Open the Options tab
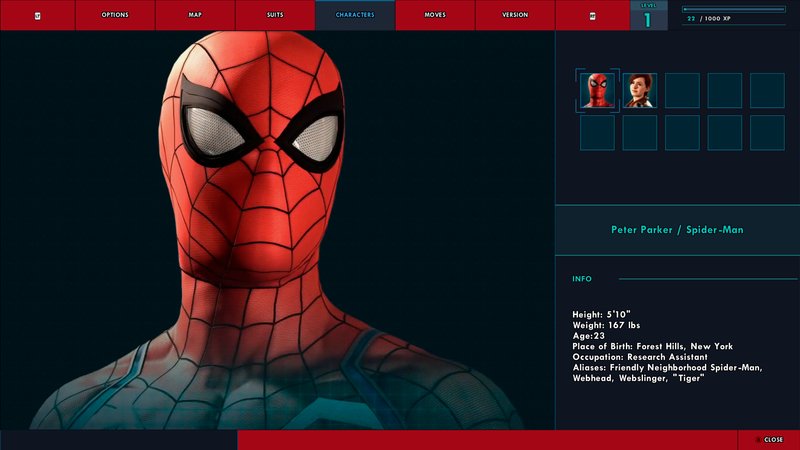This screenshot has width=800, height=450. tap(115, 15)
